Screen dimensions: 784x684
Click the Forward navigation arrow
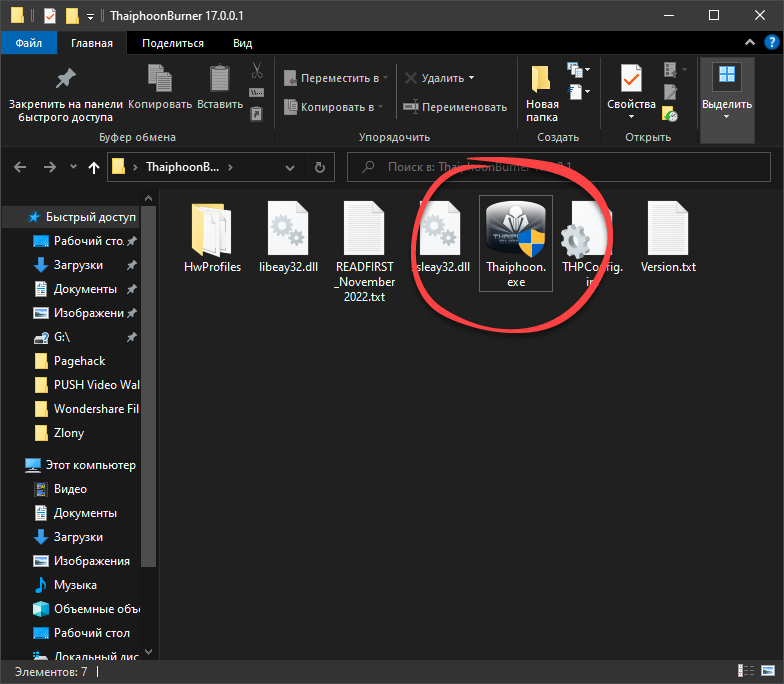pos(50,167)
